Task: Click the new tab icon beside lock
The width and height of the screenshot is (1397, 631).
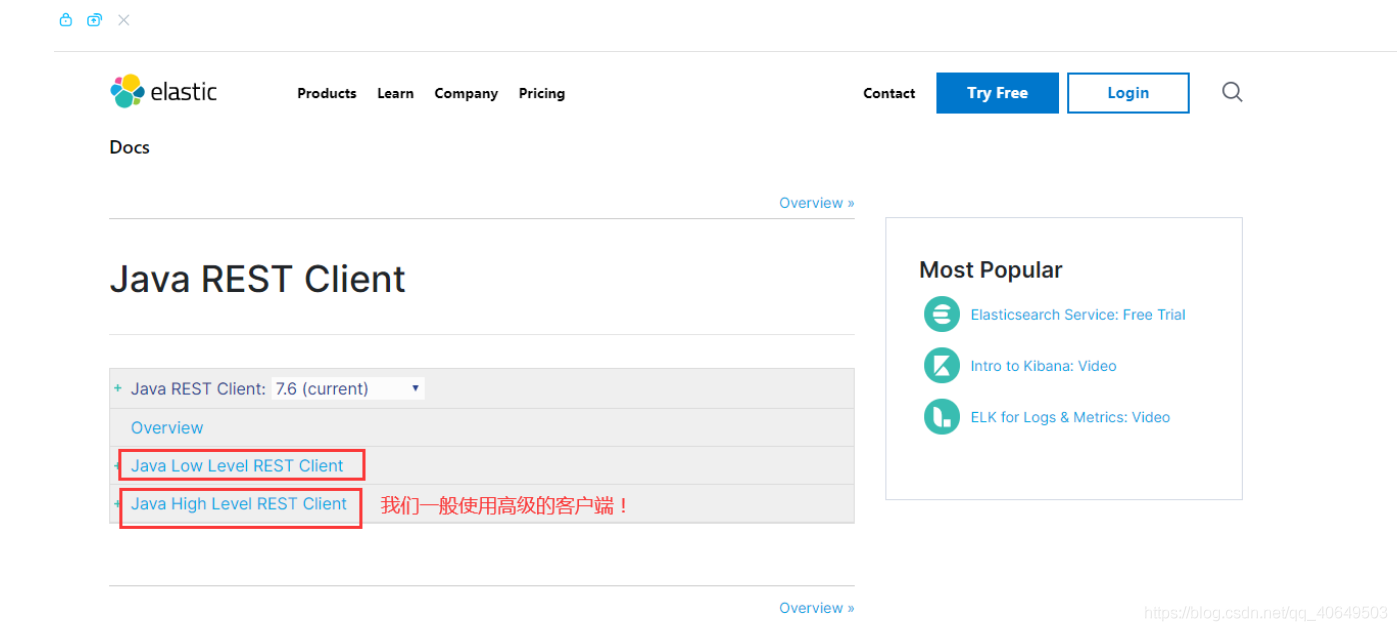Action: pyautogui.click(x=94, y=19)
